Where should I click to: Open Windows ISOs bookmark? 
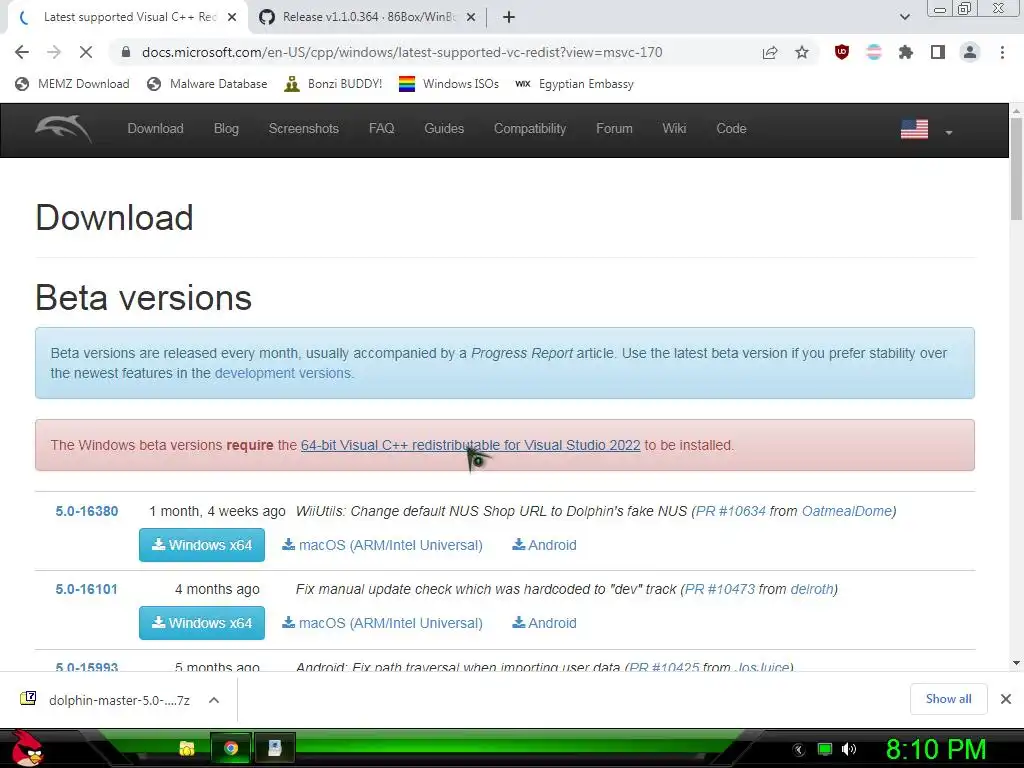[449, 84]
